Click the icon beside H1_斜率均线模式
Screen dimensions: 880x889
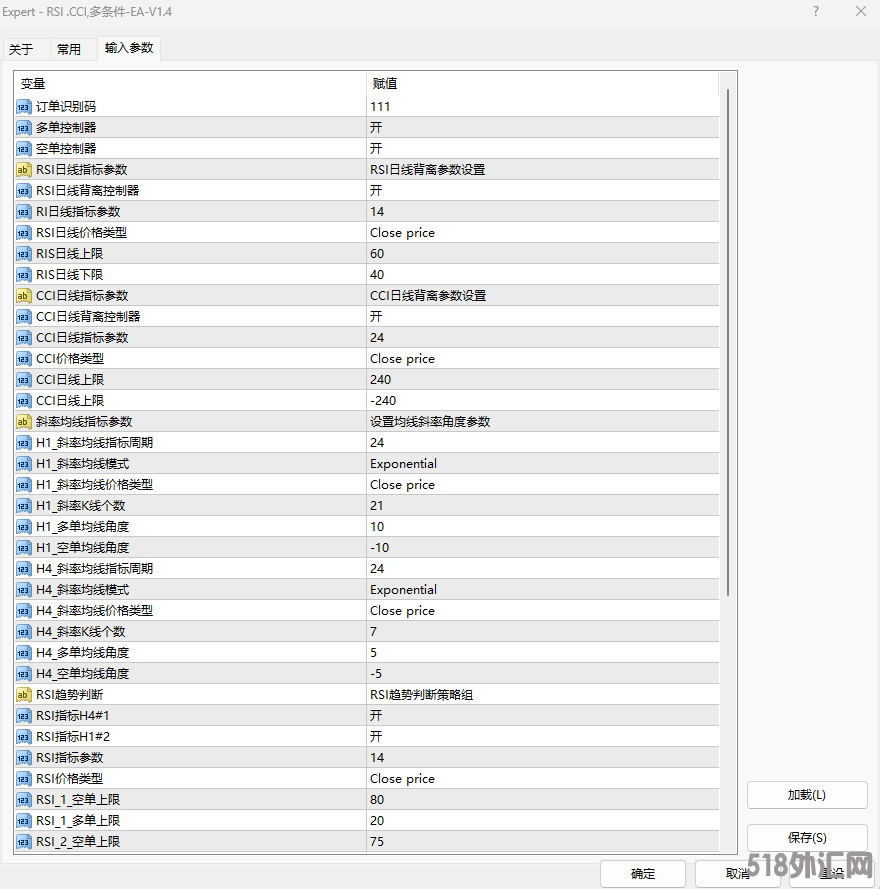23,463
